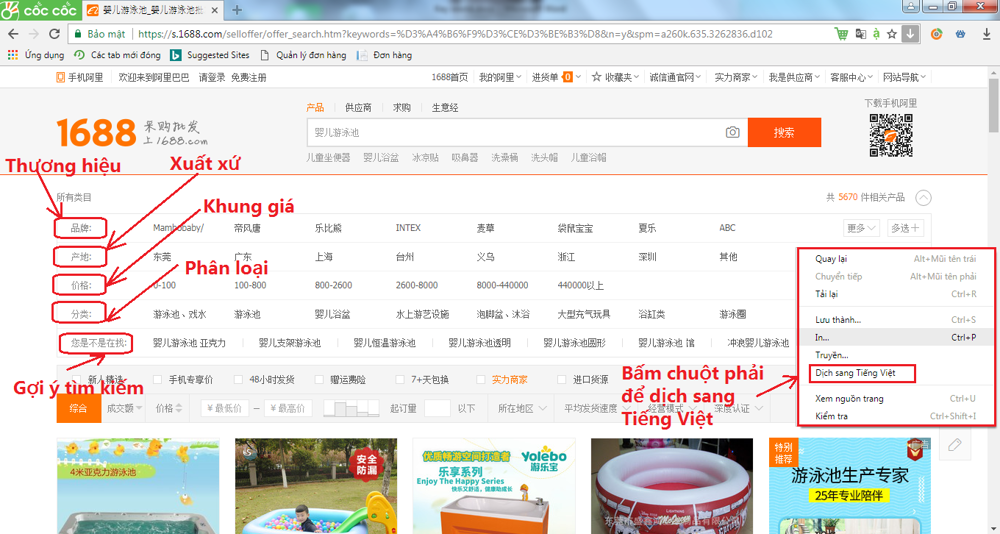Screen dimensions: 1000x534
Task: Click the 免费注册 register link
Action: 249,77
